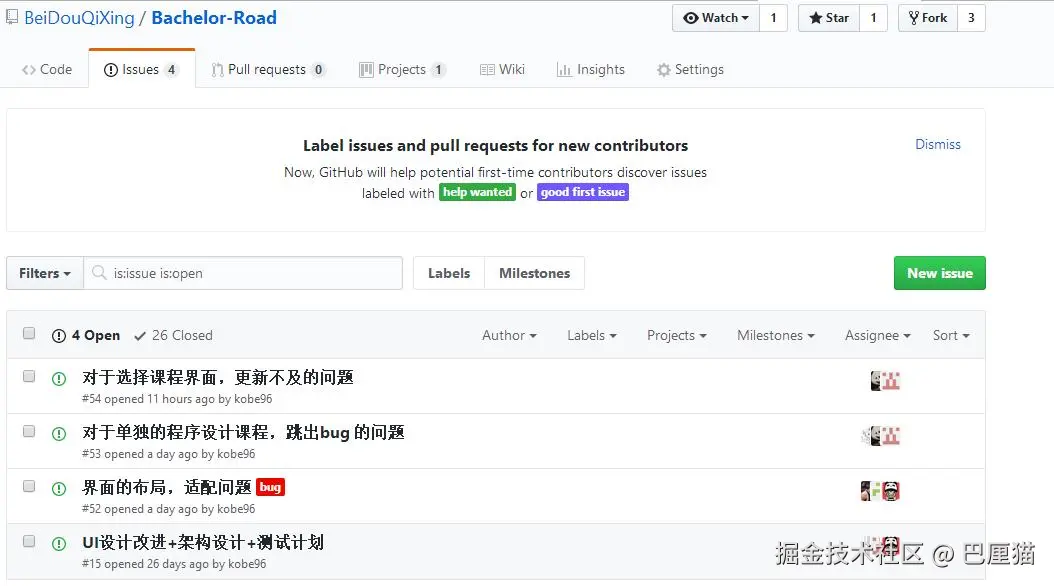Image resolution: width=1054 pixels, height=586 pixels.
Task: Open the Settings tab
Action: (690, 69)
